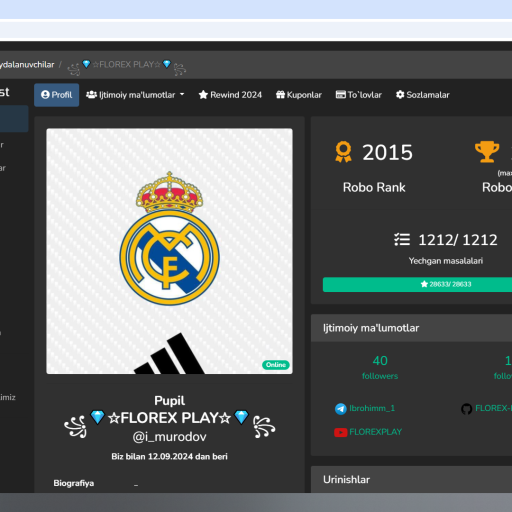The width and height of the screenshot is (512, 512).
Task: Open the Ibrohimm_1 Telegram link
Action: tap(372, 408)
